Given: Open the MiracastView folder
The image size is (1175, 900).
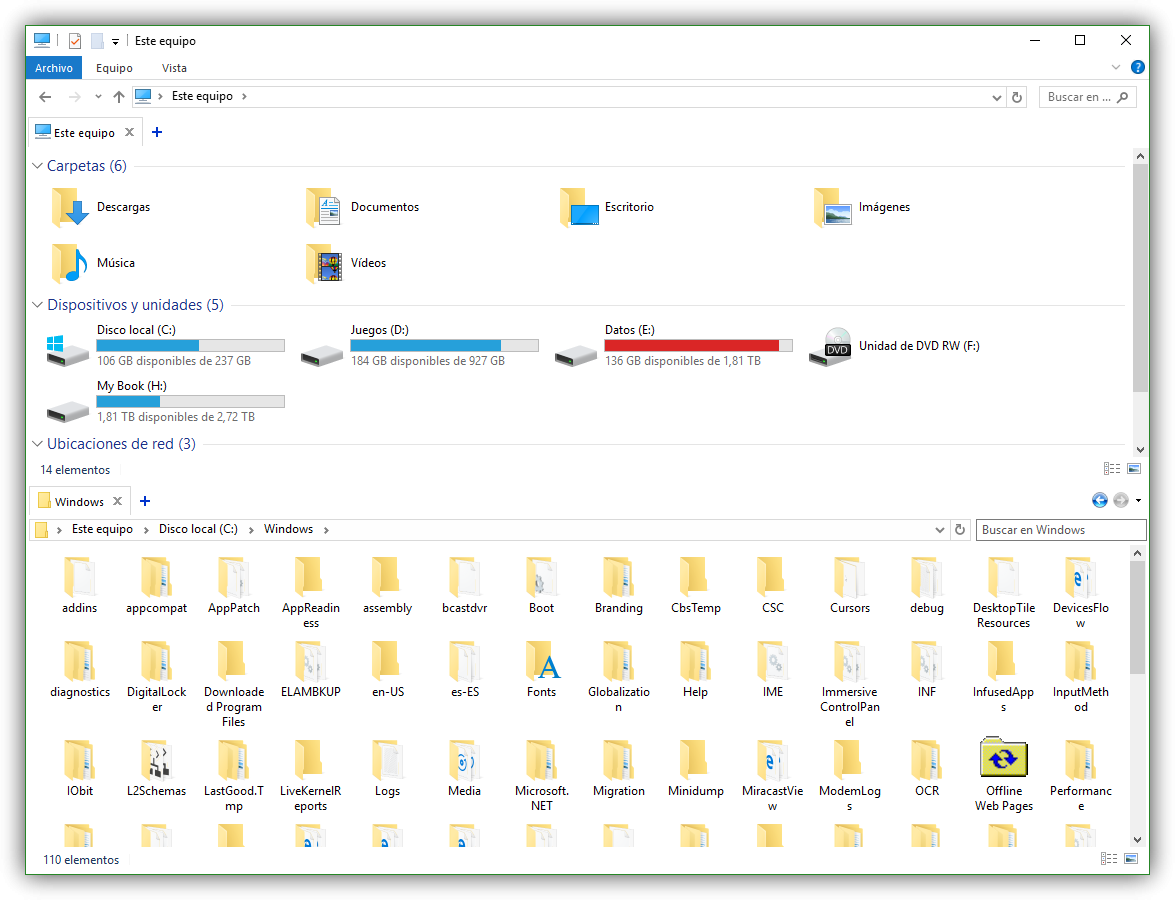Looking at the screenshot, I should tap(772, 776).
